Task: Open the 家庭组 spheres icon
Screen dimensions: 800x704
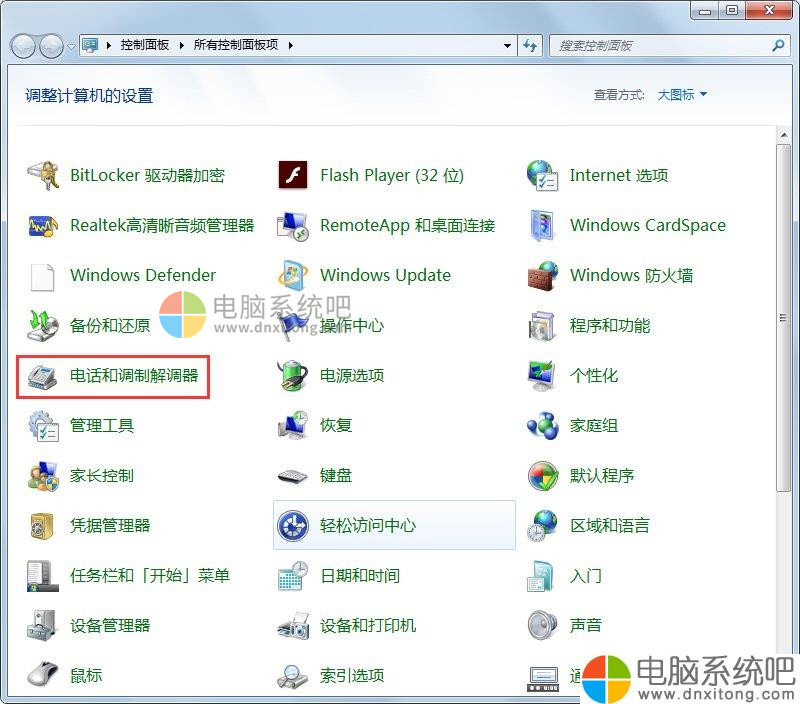Action: pyautogui.click(x=542, y=425)
